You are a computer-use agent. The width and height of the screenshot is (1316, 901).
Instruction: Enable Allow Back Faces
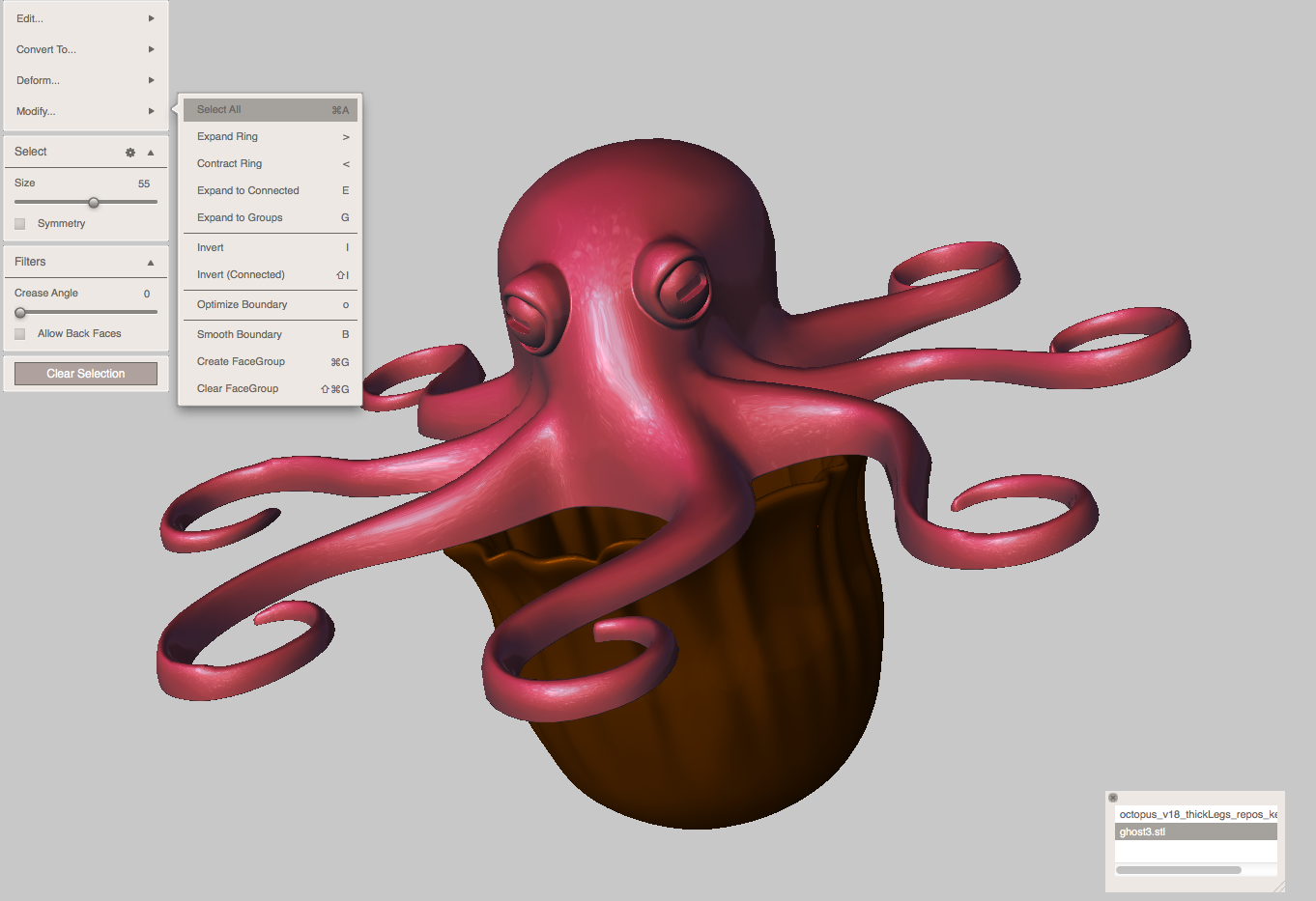19,333
